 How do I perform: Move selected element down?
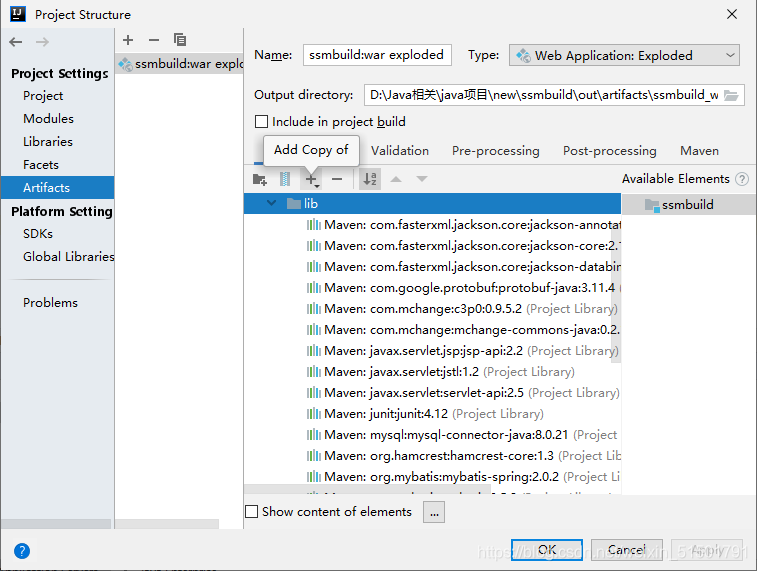(422, 180)
